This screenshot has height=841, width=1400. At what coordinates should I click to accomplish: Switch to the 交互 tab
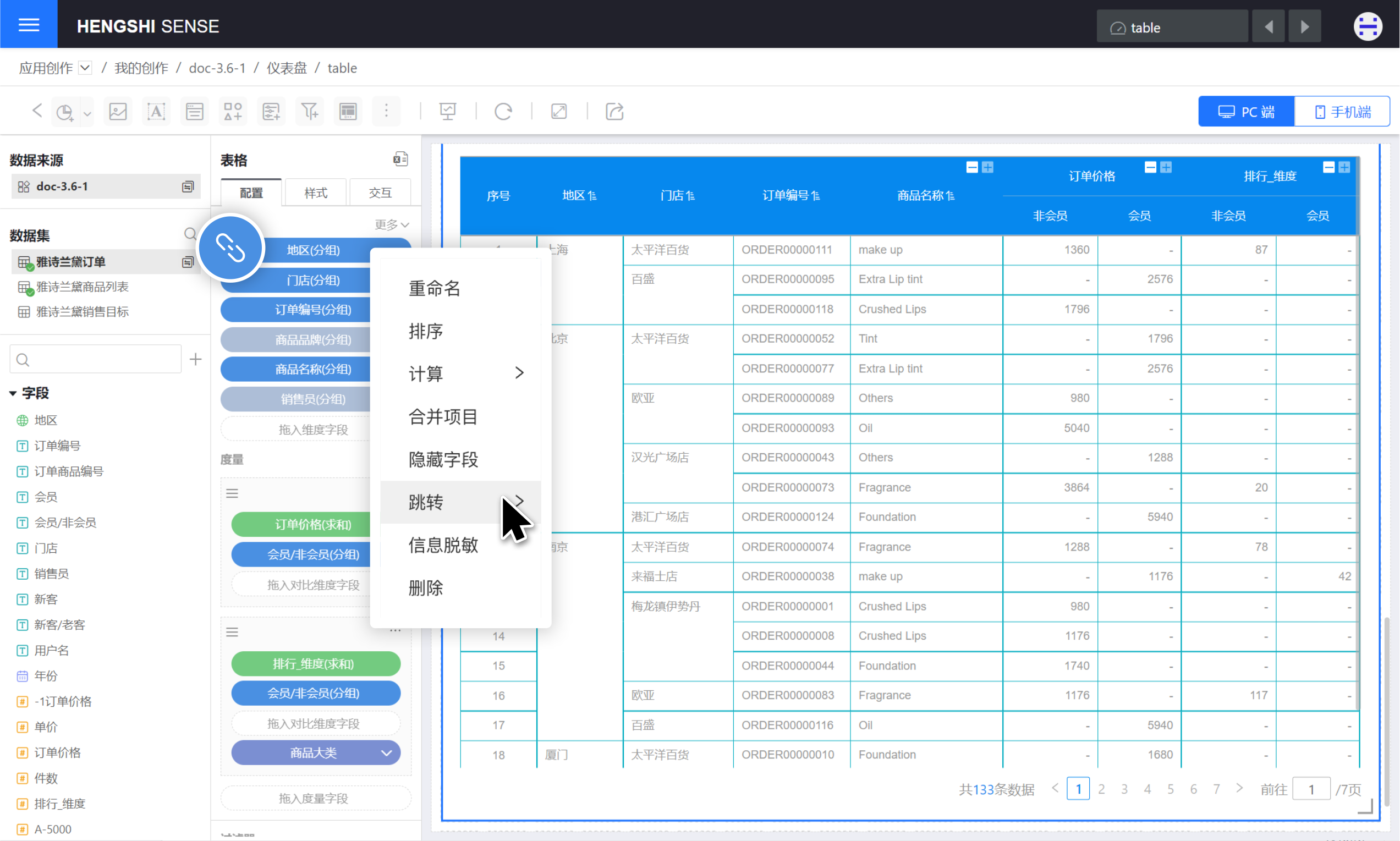pos(380,193)
